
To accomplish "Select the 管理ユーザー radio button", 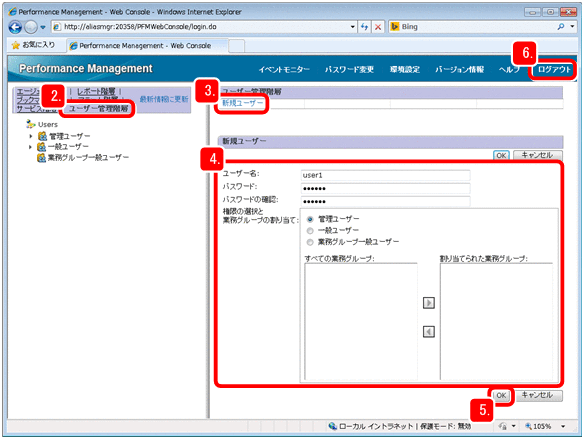I will (x=310, y=219).
